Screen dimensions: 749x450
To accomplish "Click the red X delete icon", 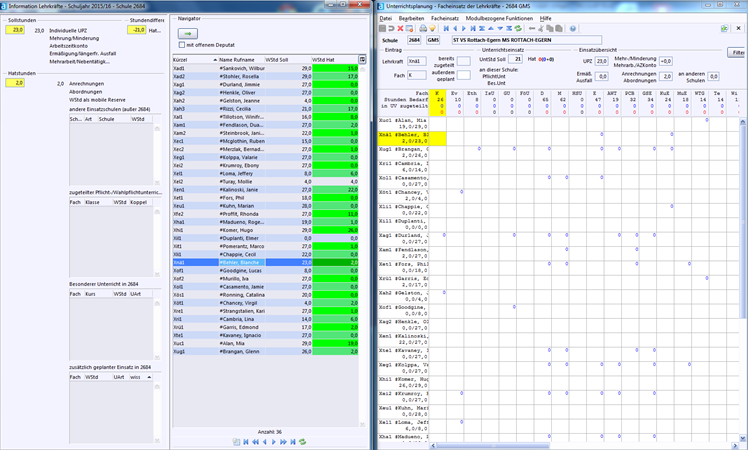I will tap(400, 29).
